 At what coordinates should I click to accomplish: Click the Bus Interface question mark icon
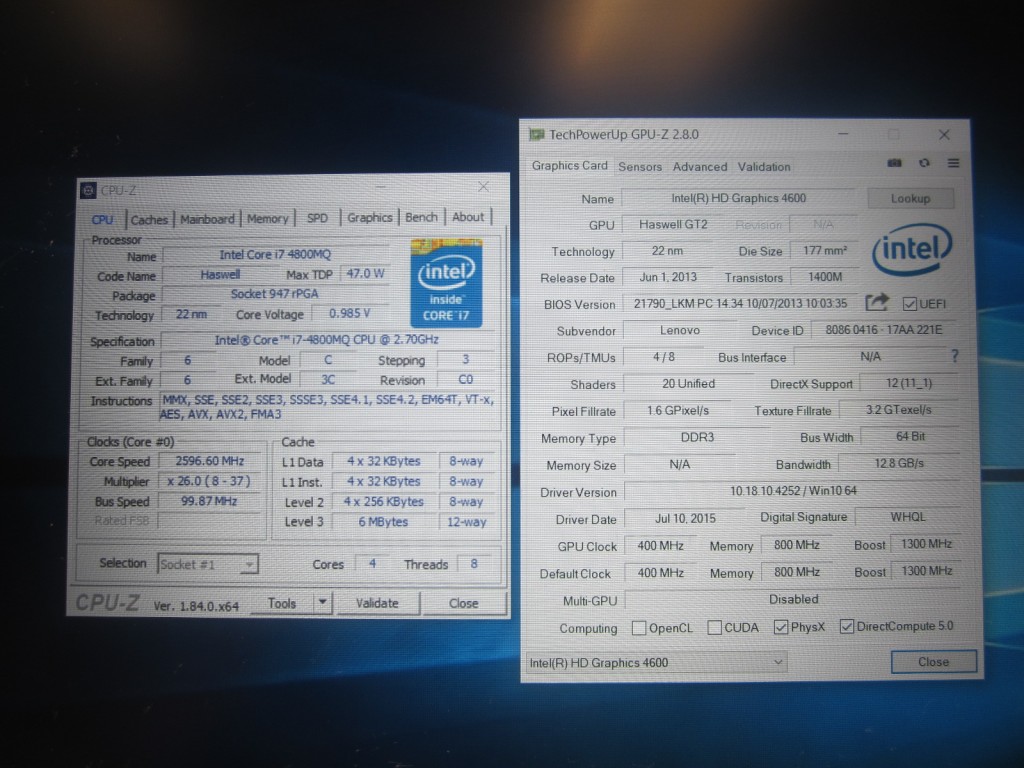(955, 356)
